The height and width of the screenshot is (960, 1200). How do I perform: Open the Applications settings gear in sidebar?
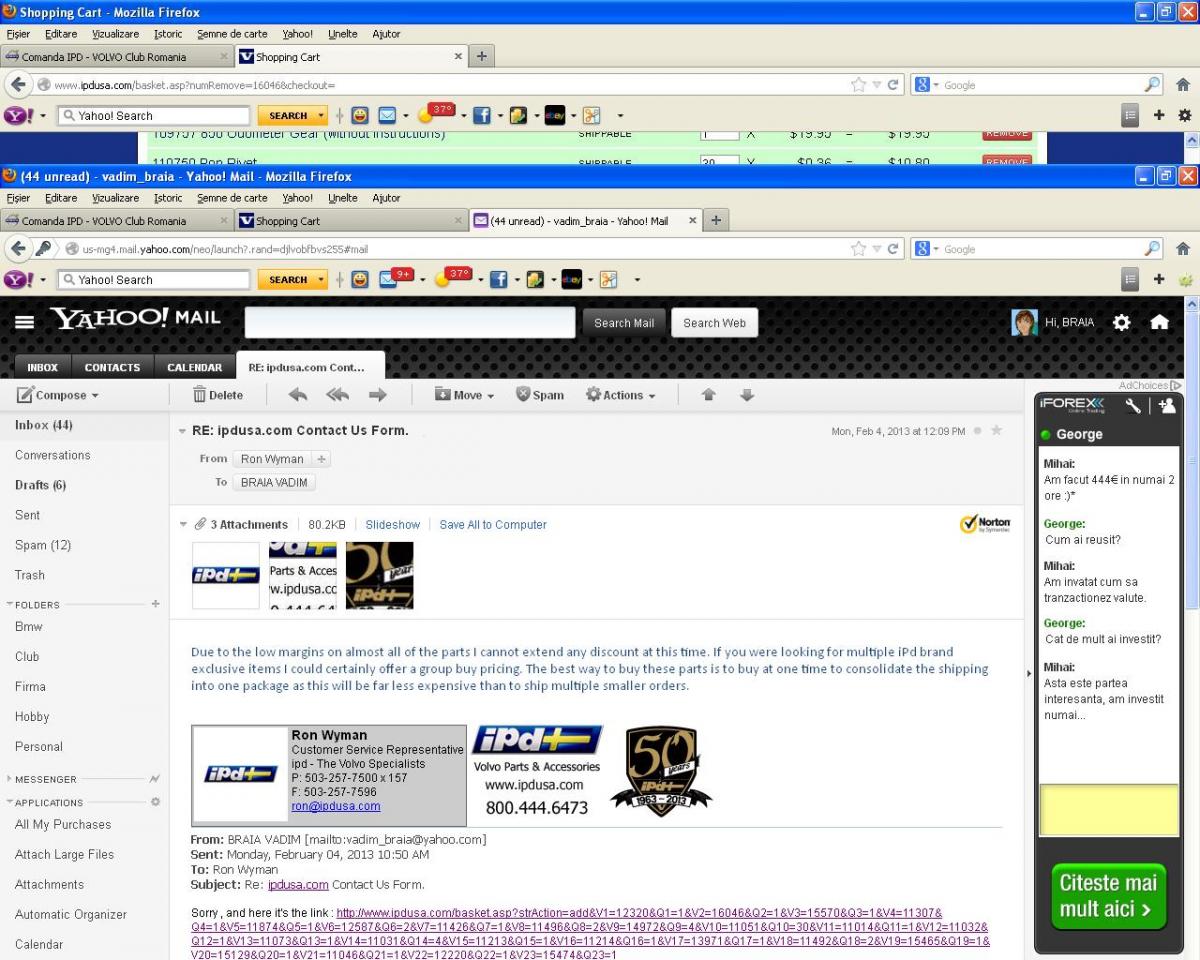coord(155,802)
